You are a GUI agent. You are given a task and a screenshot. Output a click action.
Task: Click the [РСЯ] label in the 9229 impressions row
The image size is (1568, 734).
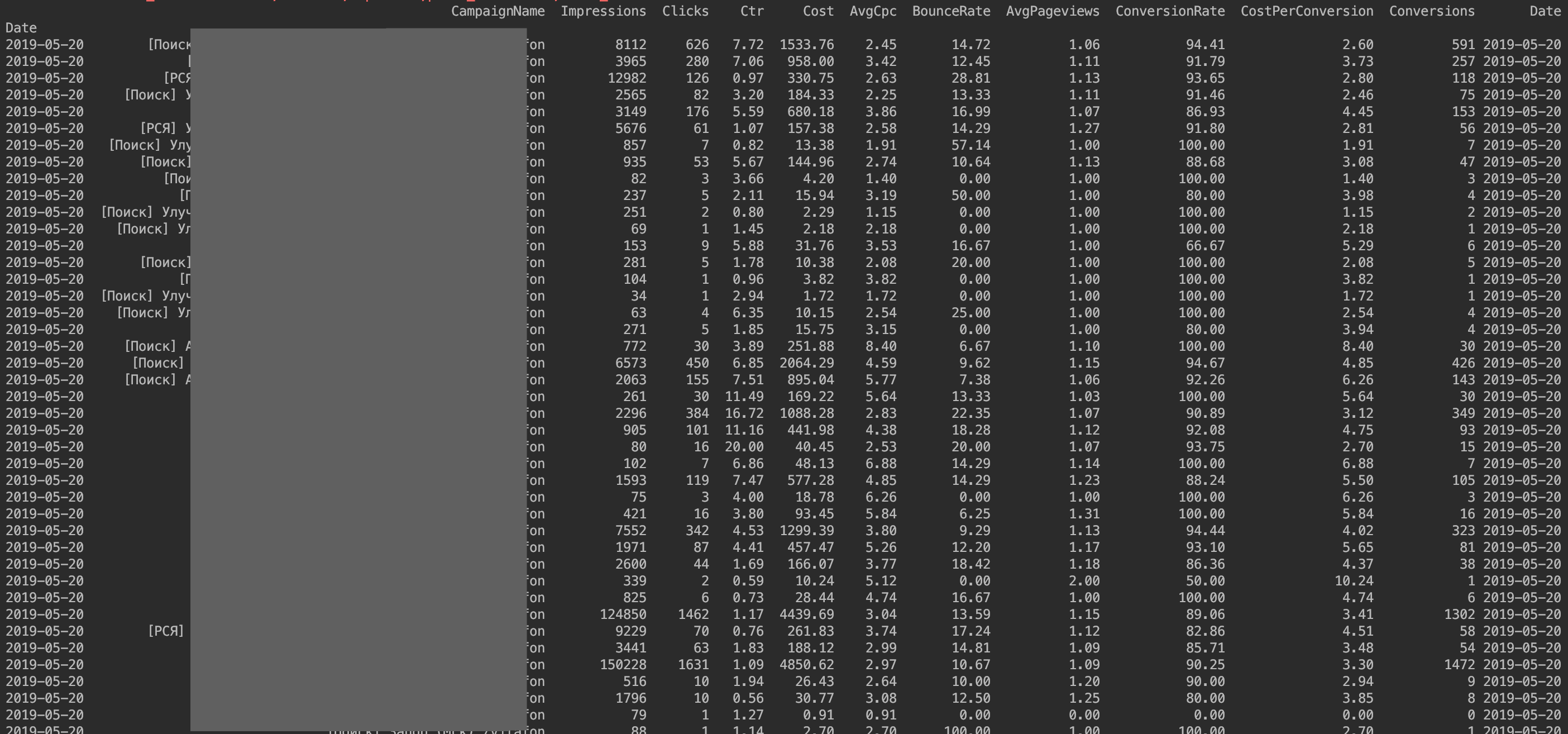point(165,631)
